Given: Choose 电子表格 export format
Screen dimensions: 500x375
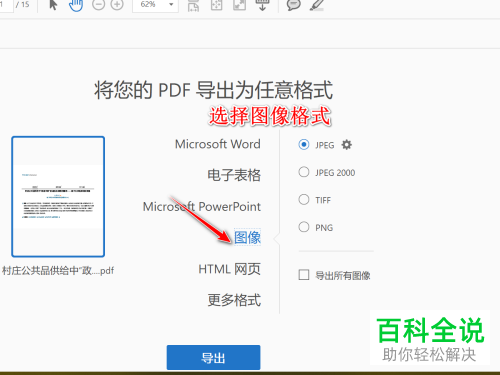Looking at the screenshot, I should click(234, 175).
